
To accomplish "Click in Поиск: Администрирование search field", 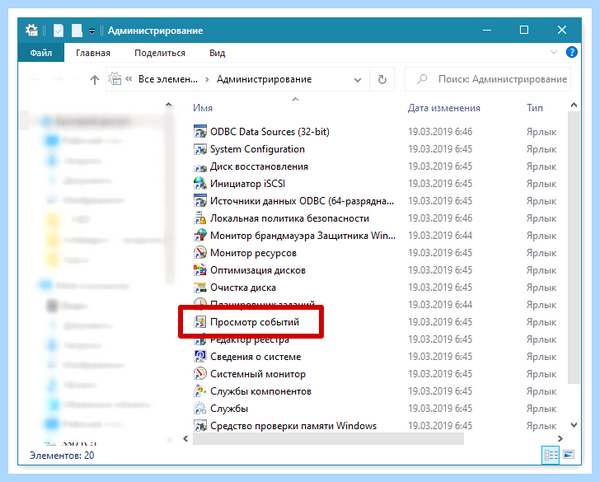I will 488,79.
